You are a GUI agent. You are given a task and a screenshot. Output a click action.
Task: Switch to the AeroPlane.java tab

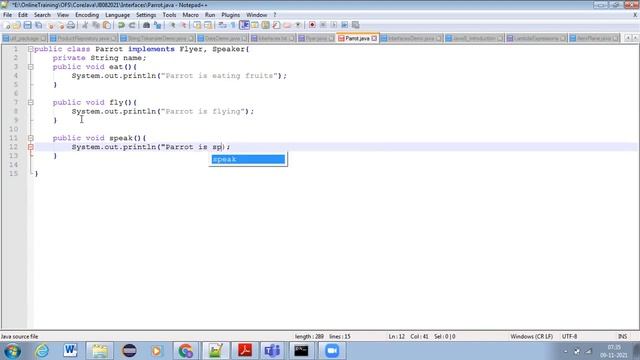click(x=594, y=38)
